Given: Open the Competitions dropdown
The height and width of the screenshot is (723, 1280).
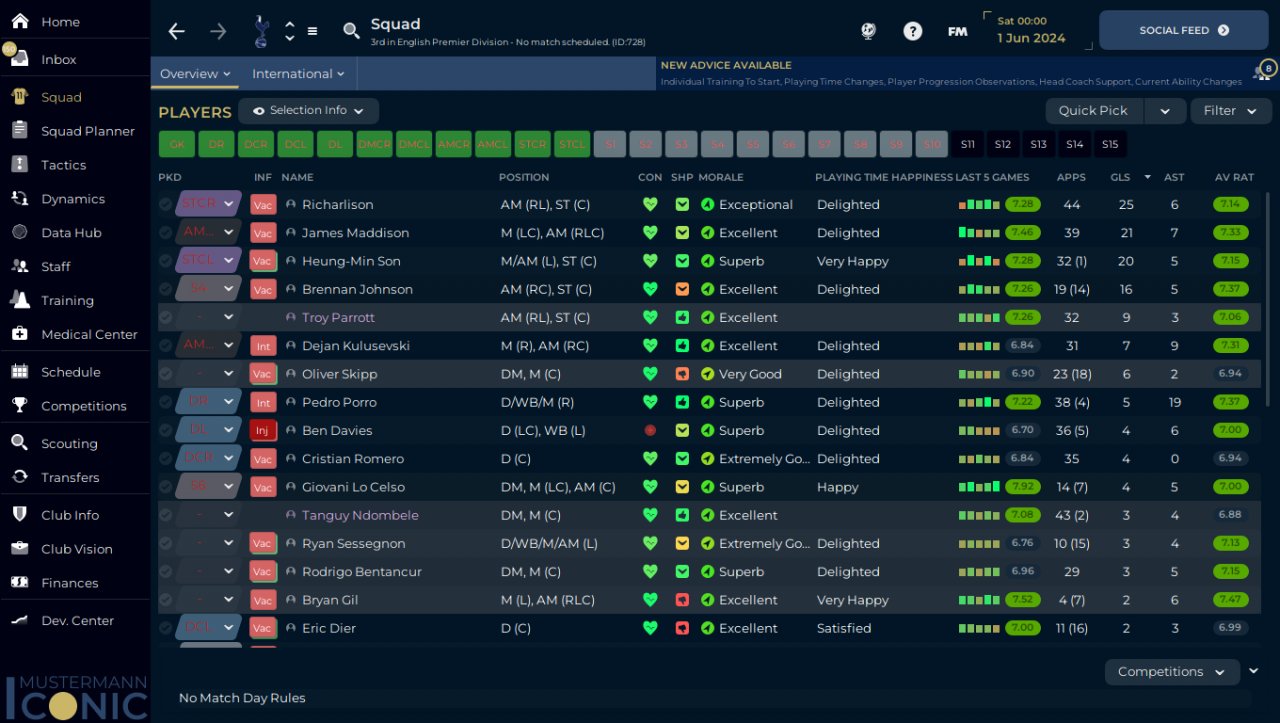Looking at the screenshot, I should (x=1171, y=672).
